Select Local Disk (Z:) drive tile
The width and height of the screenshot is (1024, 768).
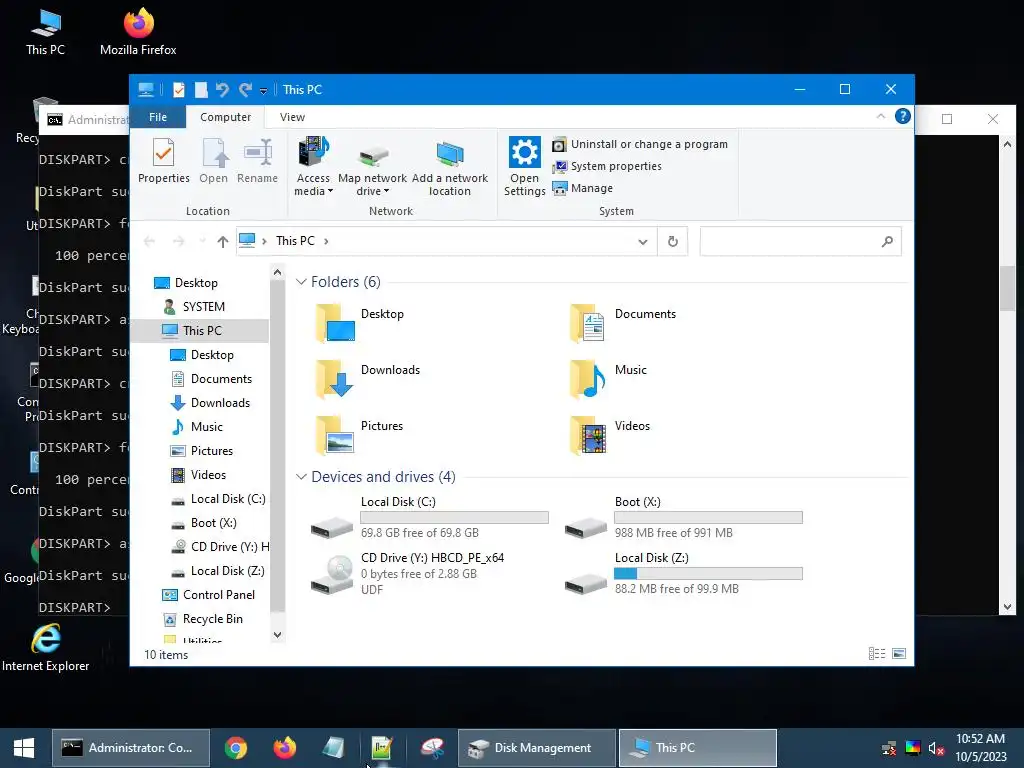coord(683,573)
